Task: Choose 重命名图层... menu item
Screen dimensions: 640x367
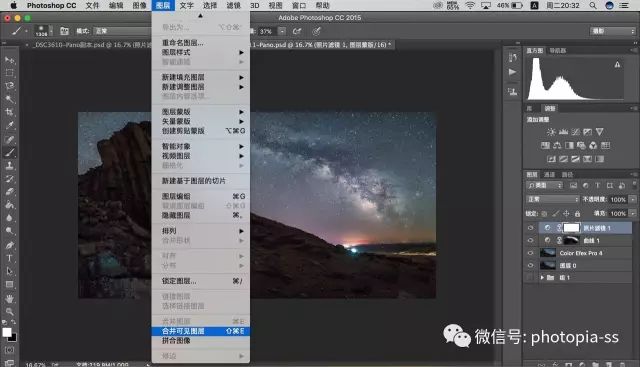Action: (200, 42)
